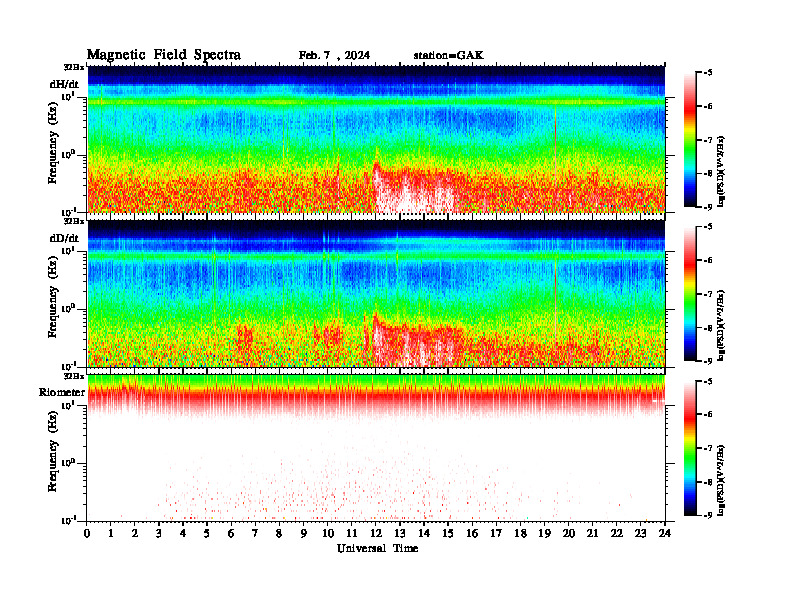Click hour 16 on the Universal Time axis

(x=472, y=533)
